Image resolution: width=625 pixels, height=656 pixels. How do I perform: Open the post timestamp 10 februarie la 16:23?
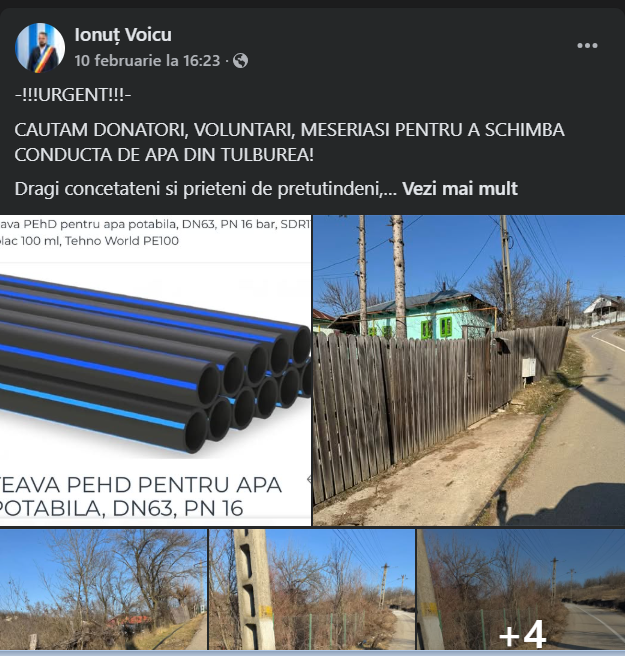tap(147, 61)
